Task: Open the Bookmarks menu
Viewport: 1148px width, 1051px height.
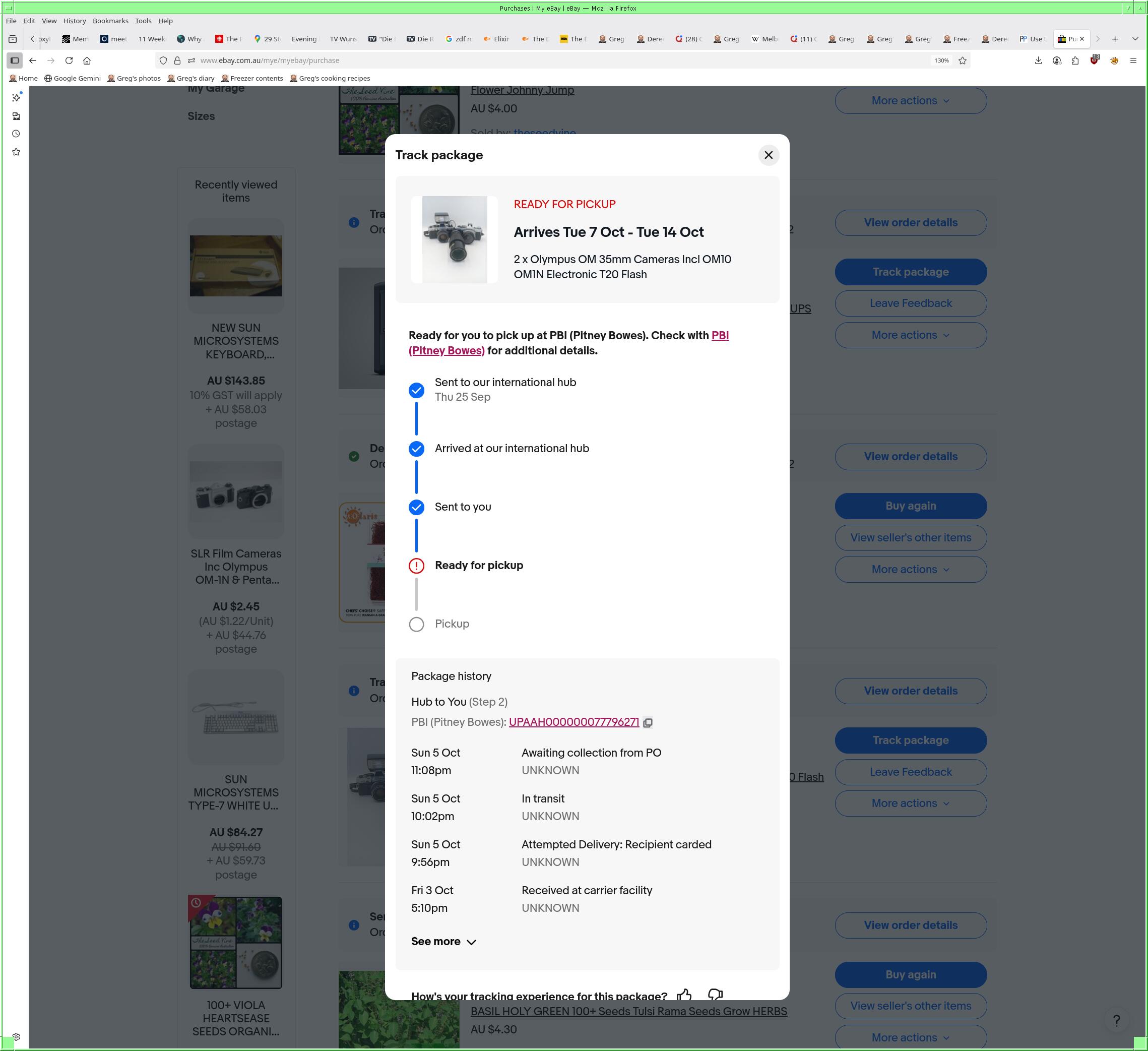Action: [110, 21]
